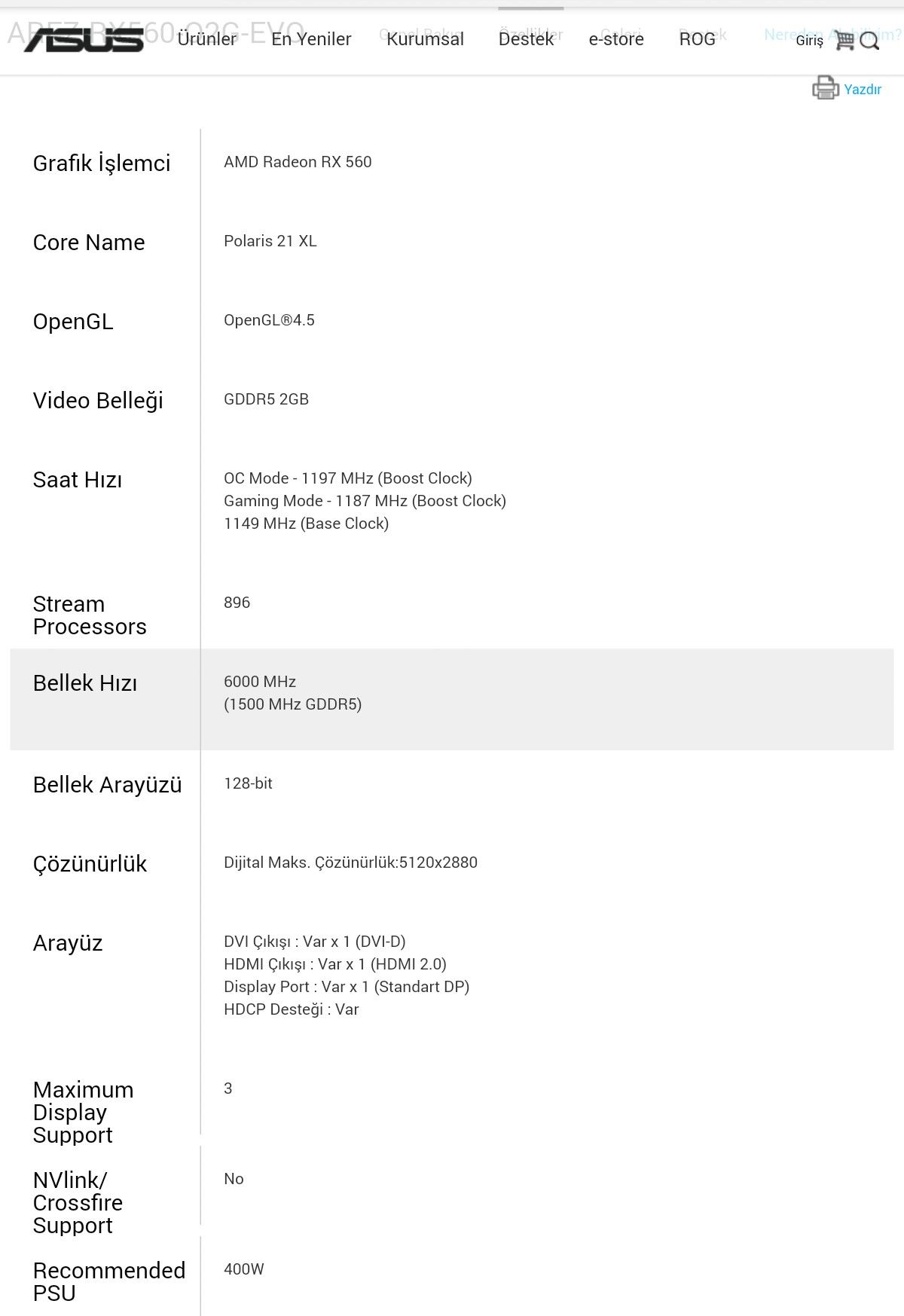The width and height of the screenshot is (904, 1316).
Task: Open the Ürünler menu
Action: [x=207, y=39]
